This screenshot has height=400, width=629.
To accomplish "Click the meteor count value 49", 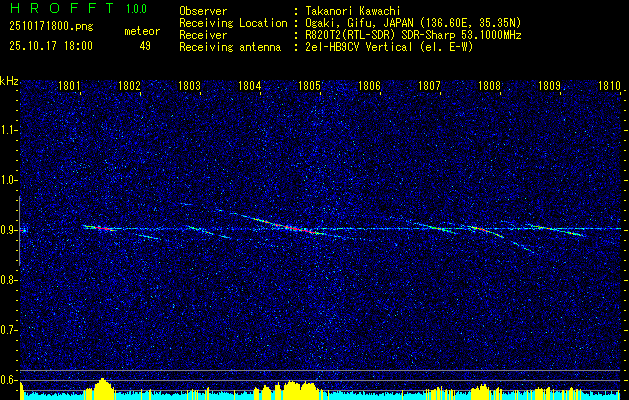I will pyautogui.click(x=145, y=46).
